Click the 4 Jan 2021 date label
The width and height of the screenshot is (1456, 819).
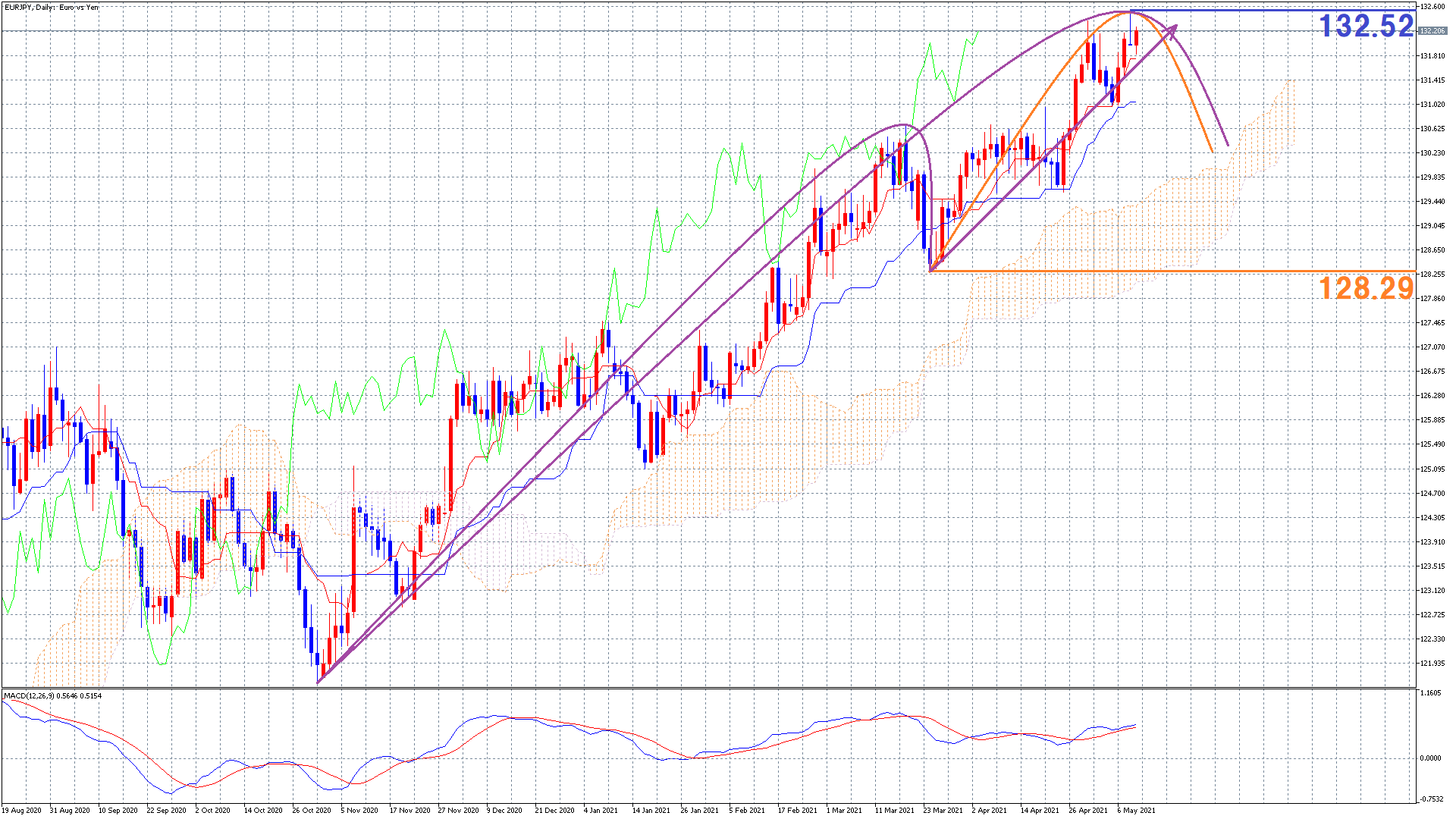pyautogui.click(x=601, y=810)
